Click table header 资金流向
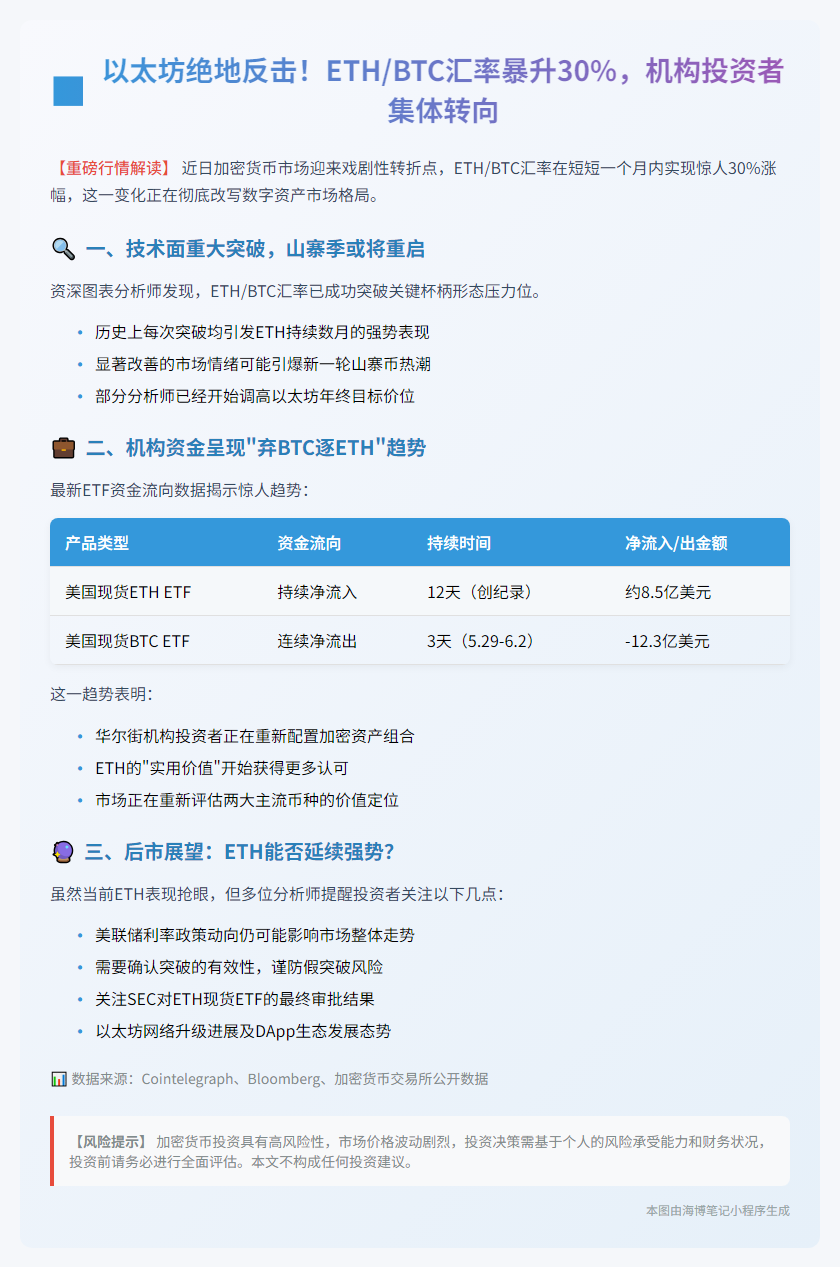840x1267 pixels. tap(309, 543)
